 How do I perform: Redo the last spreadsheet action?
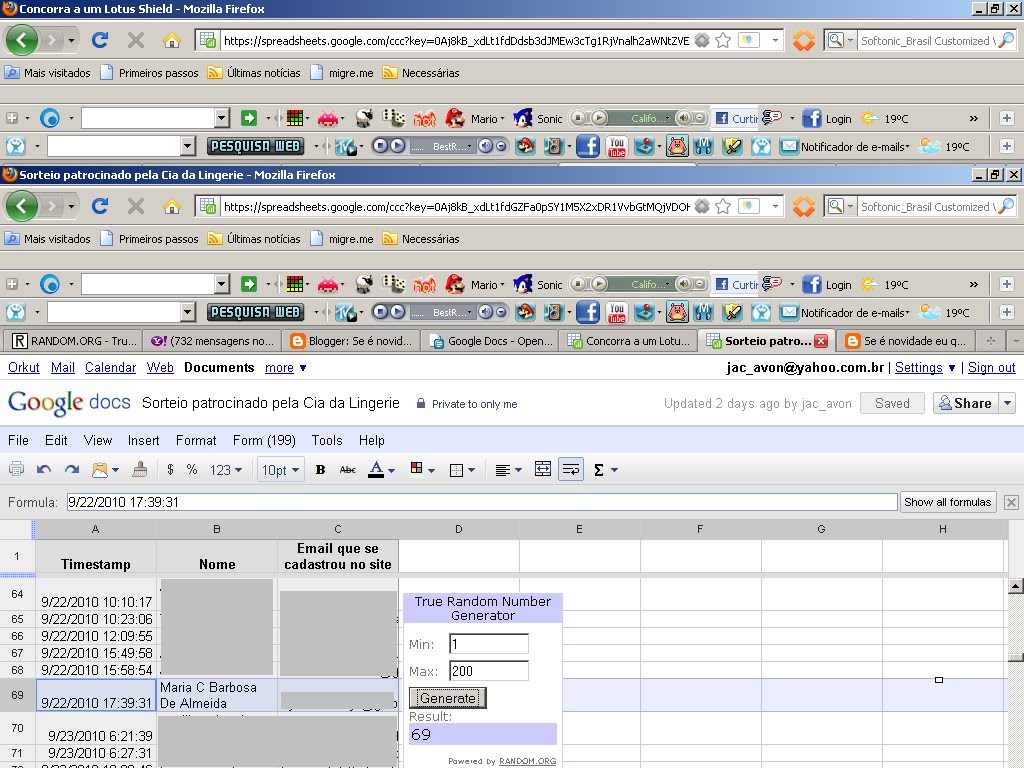click(72, 470)
